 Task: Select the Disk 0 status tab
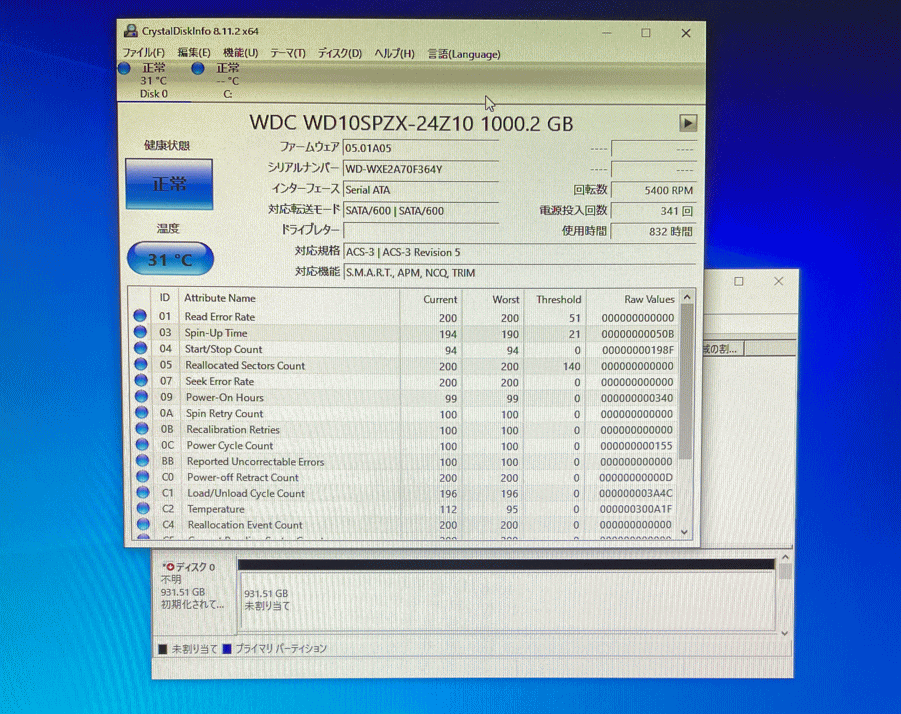point(153,80)
